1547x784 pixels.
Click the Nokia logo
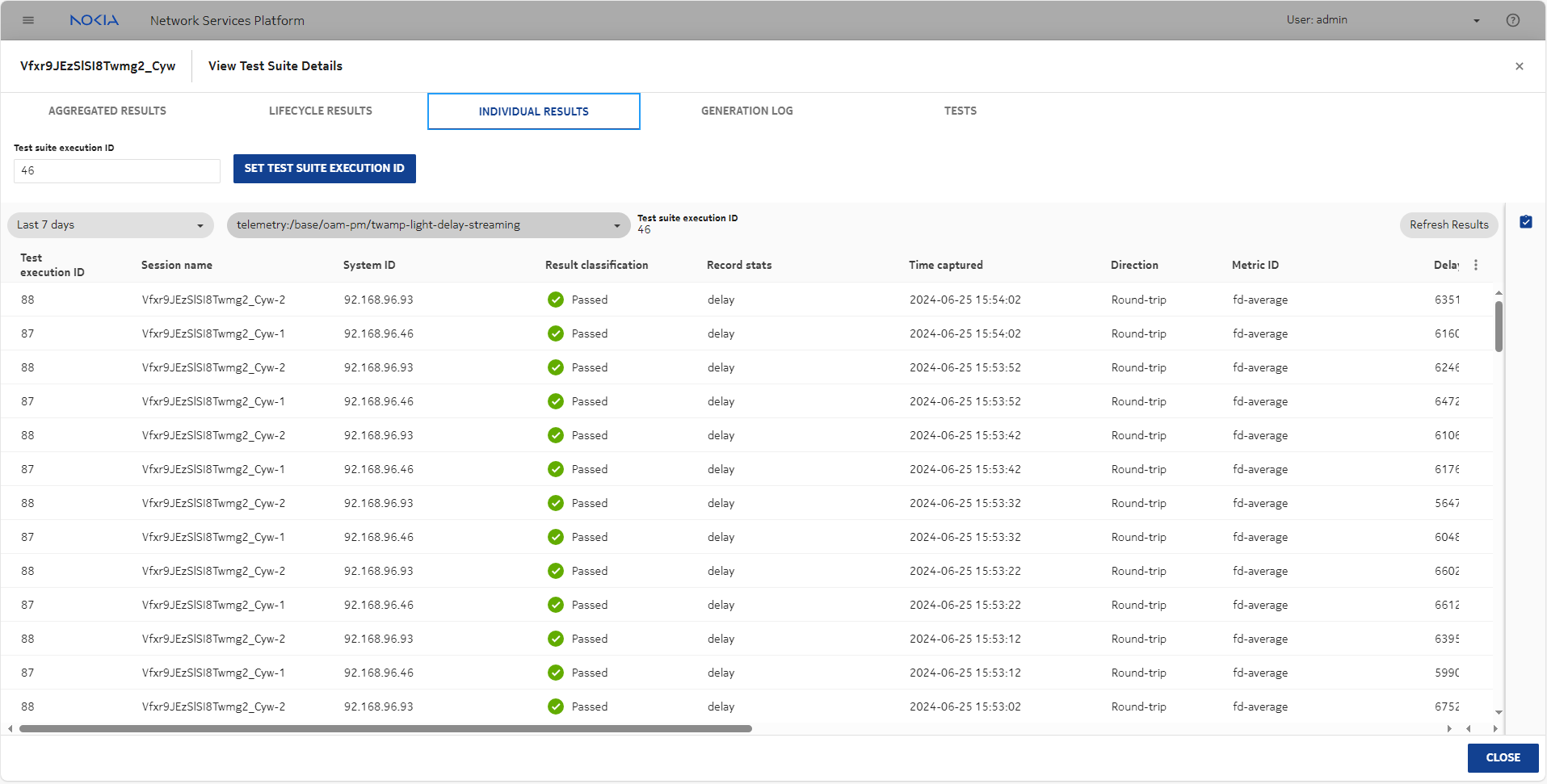pyautogui.click(x=94, y=20)
